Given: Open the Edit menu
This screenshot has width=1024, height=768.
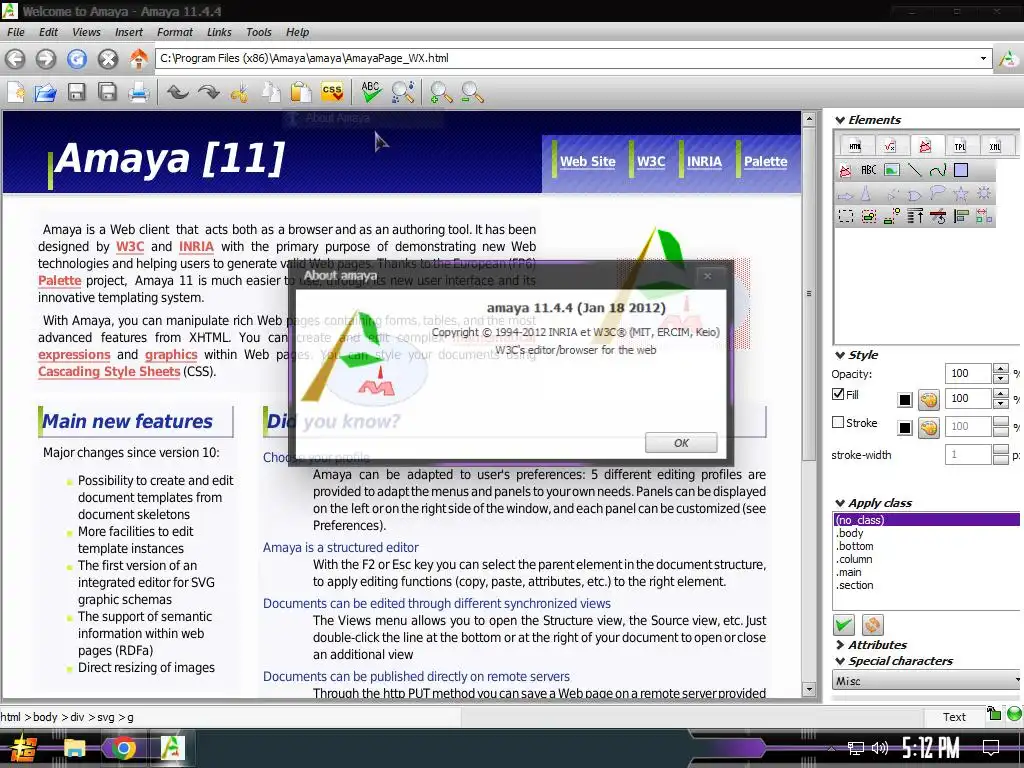Looking at the screenshot, I should click(x=48, y=32).
